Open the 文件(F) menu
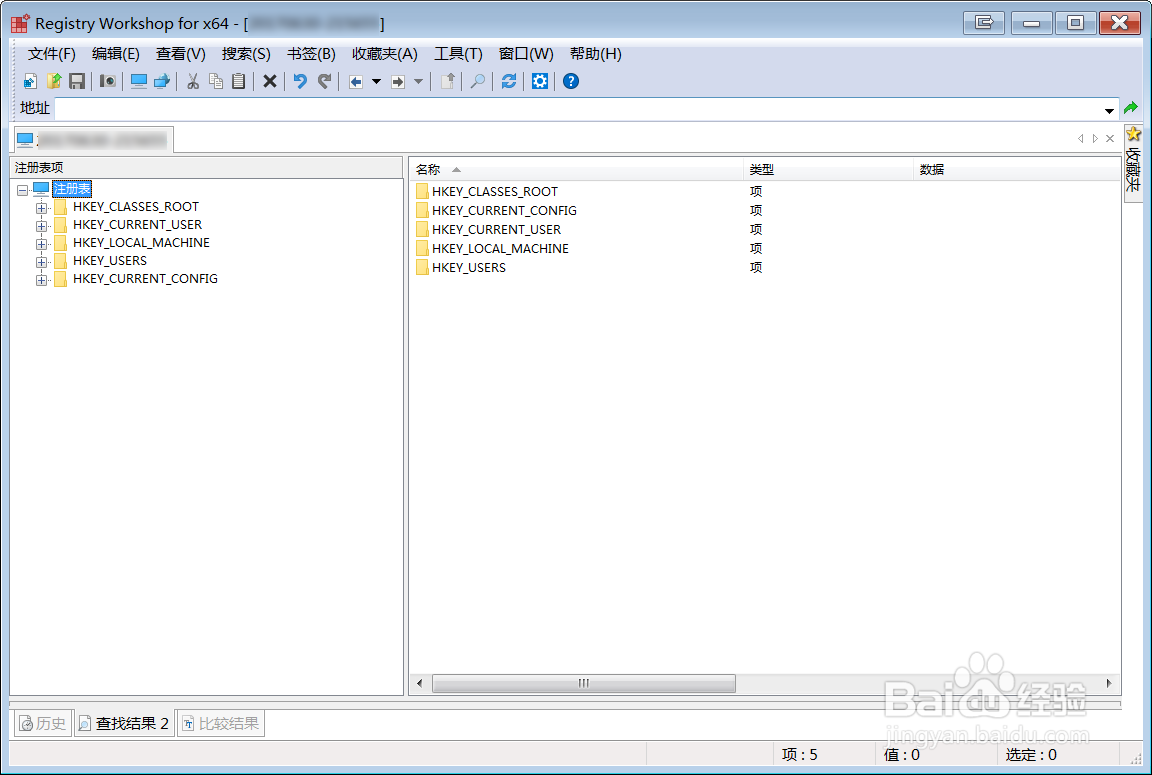 [51, 54]
